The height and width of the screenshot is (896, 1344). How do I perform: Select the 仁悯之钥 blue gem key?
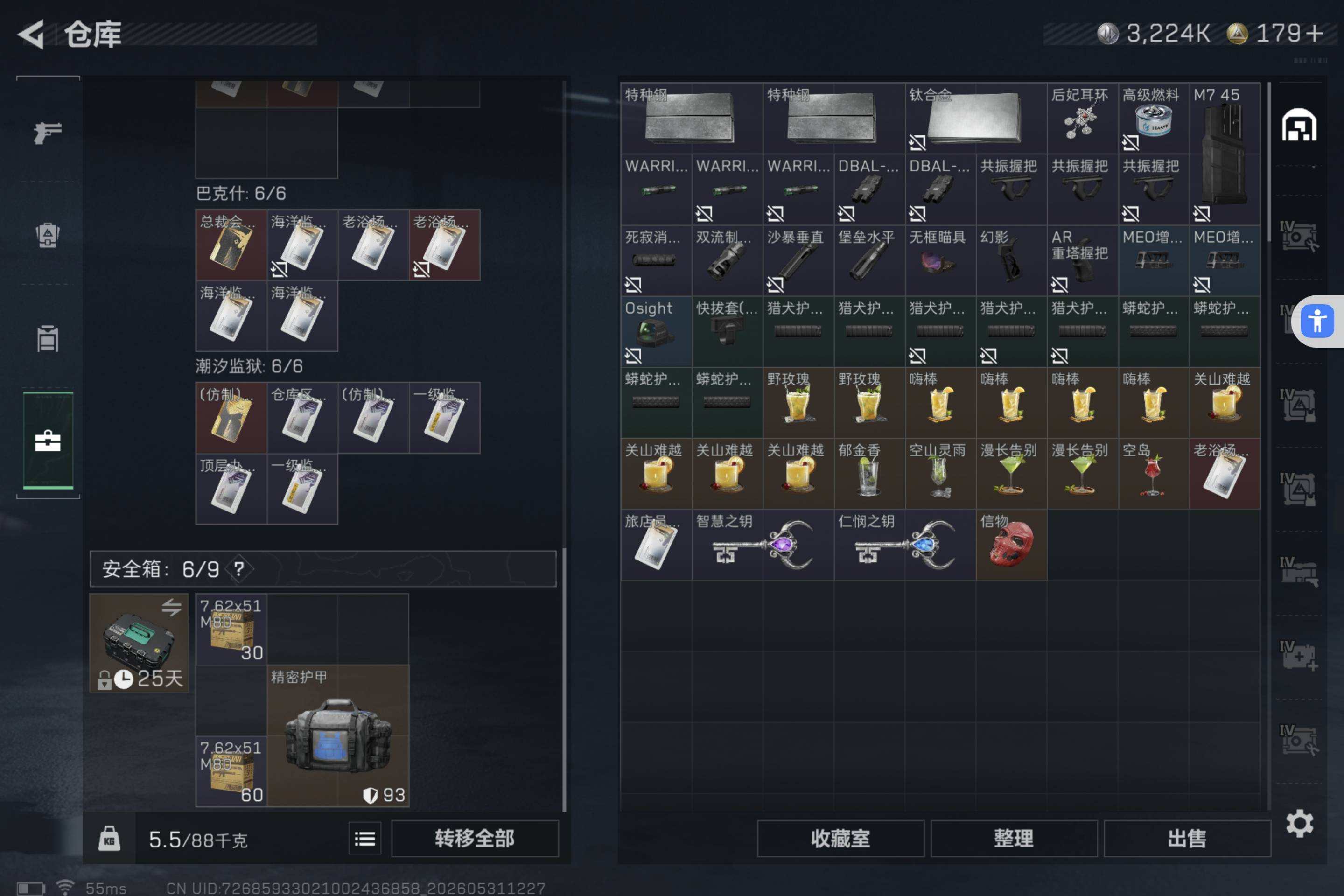904,545
